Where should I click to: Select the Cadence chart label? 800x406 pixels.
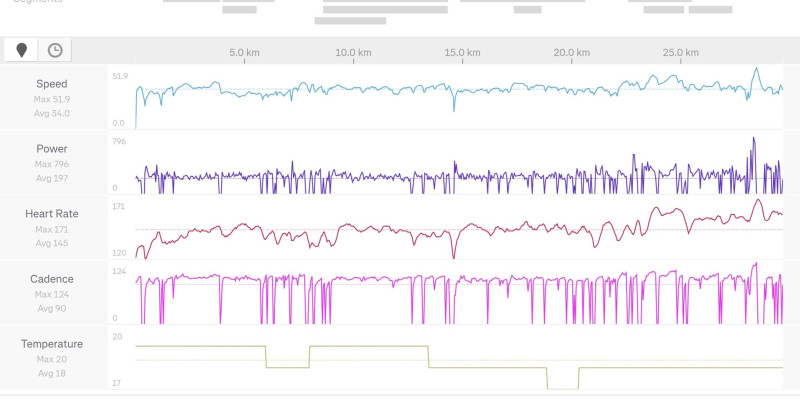(x=52, y=279)
